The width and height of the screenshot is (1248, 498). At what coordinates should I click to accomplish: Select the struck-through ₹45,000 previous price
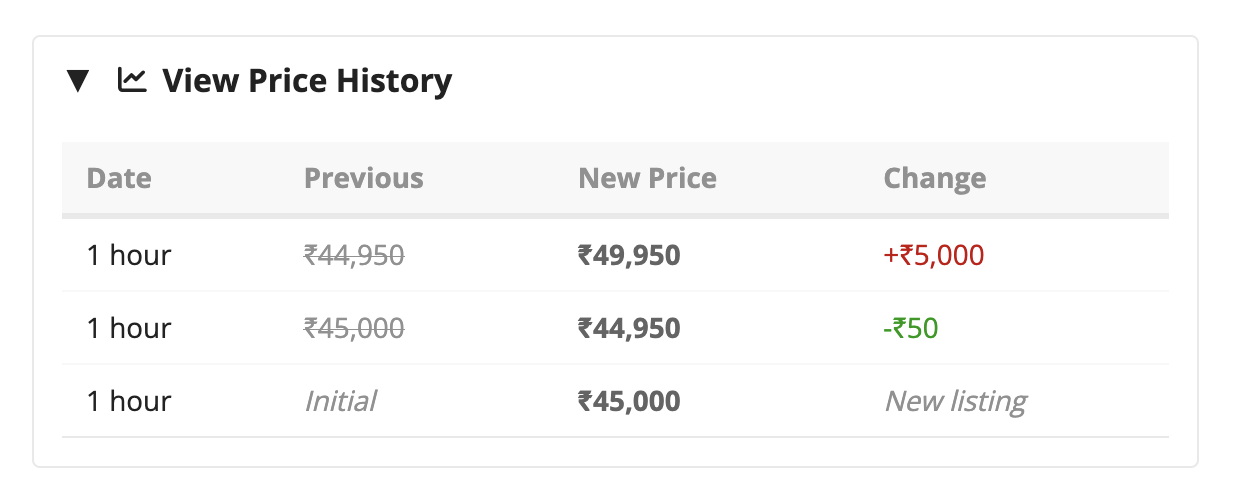point(354,328)
